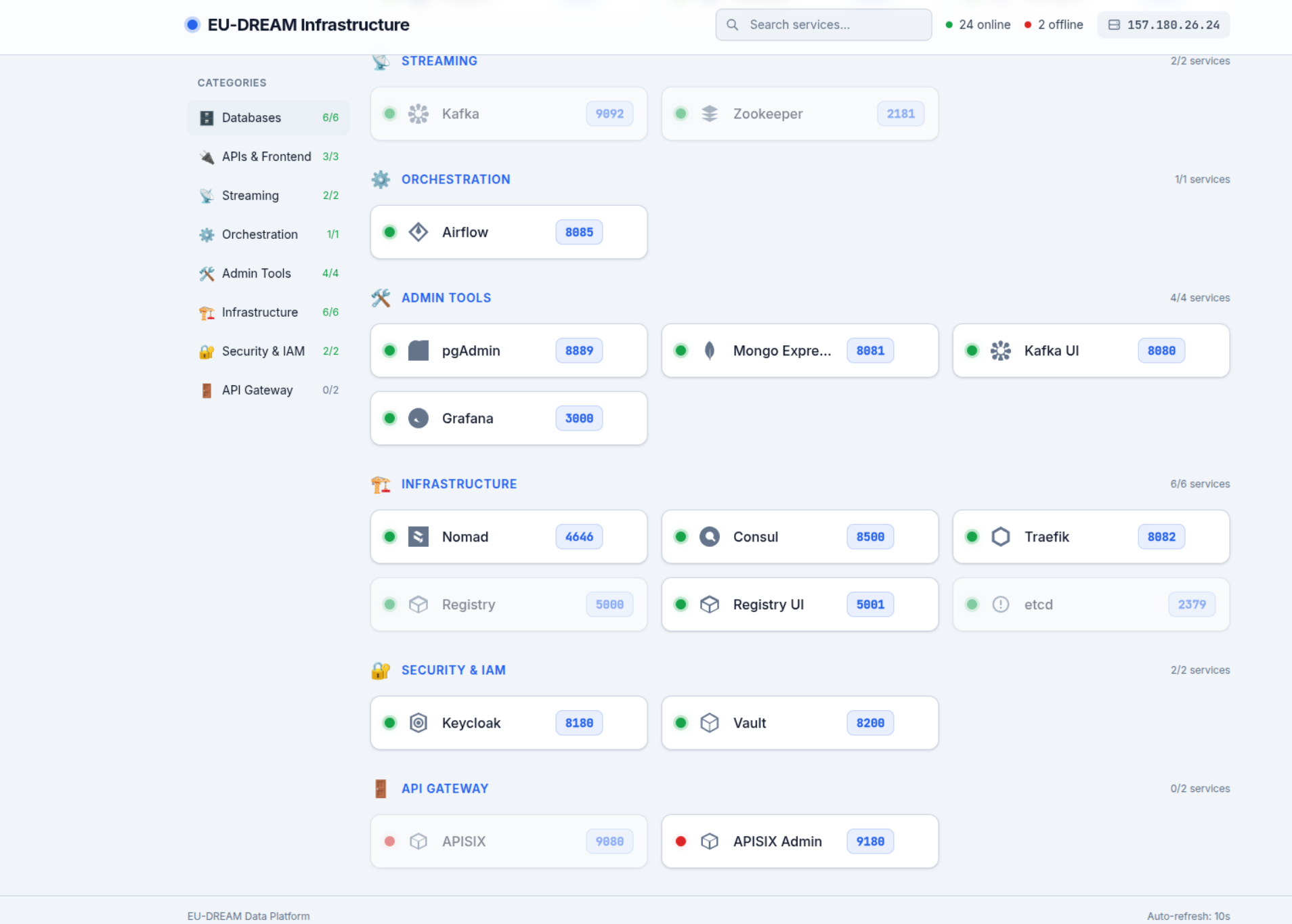1292x924 pixels.
Task: Click the Vault cube icon
Action: pyautogui.click(x=709, y=723)
